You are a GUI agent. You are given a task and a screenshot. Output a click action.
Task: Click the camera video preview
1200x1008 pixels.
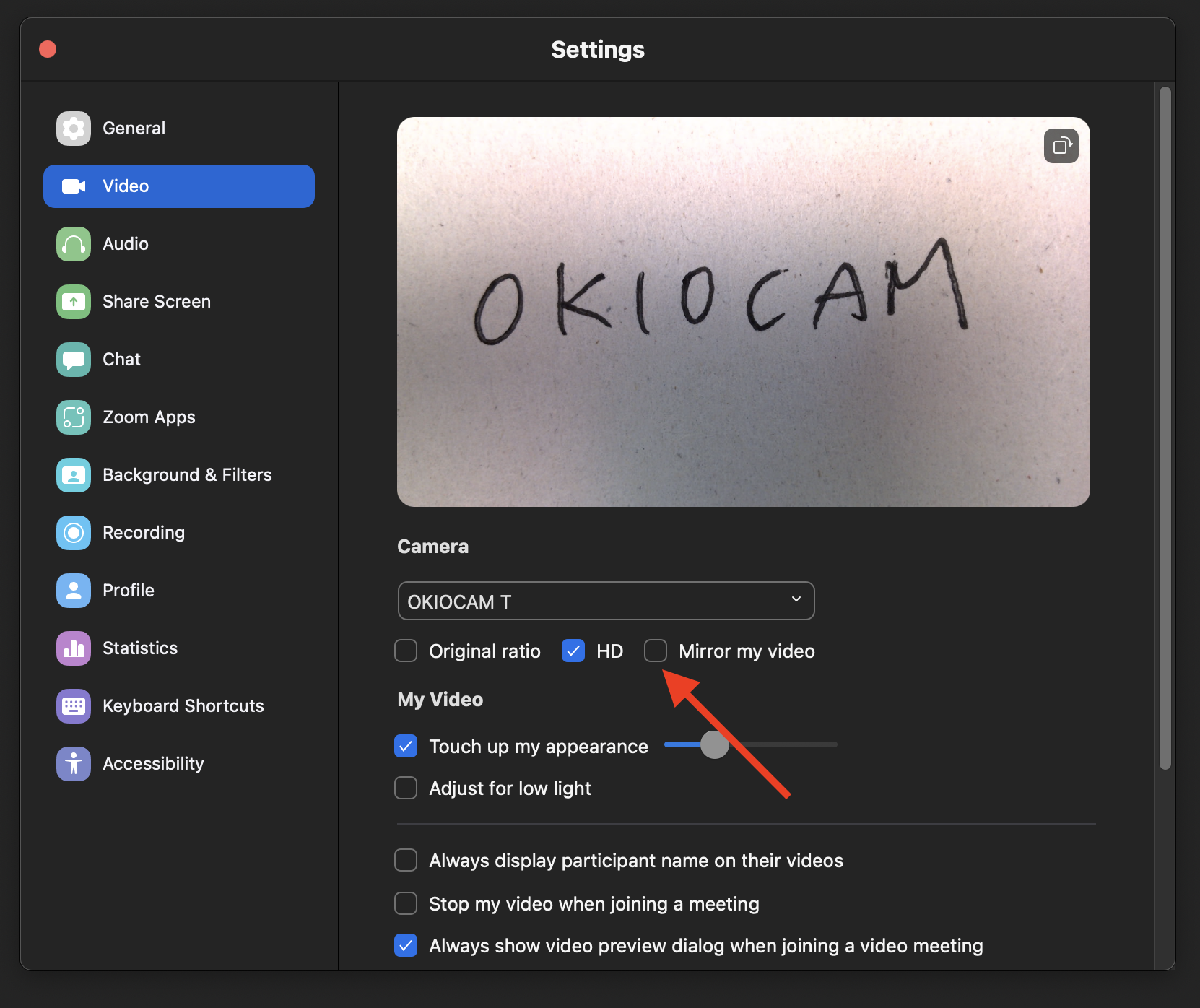pyautogui.click(x=744, y=312)
